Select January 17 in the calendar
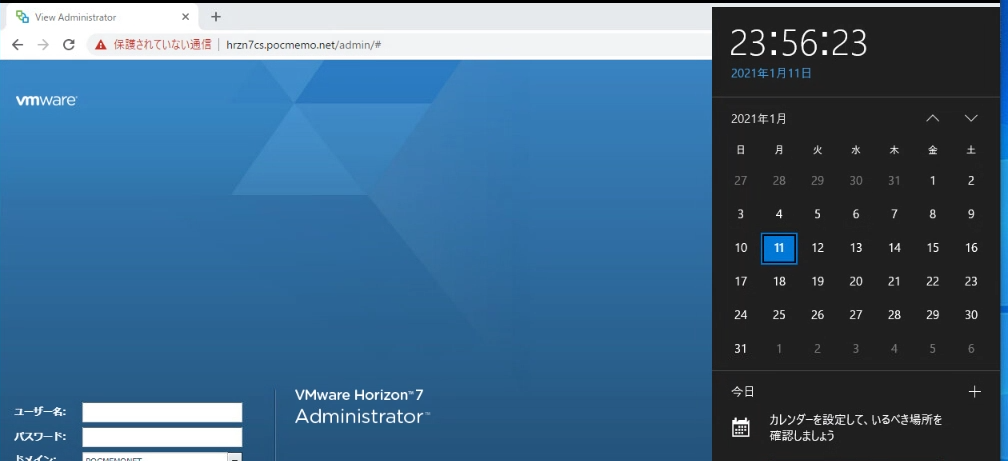 point(741,282)
